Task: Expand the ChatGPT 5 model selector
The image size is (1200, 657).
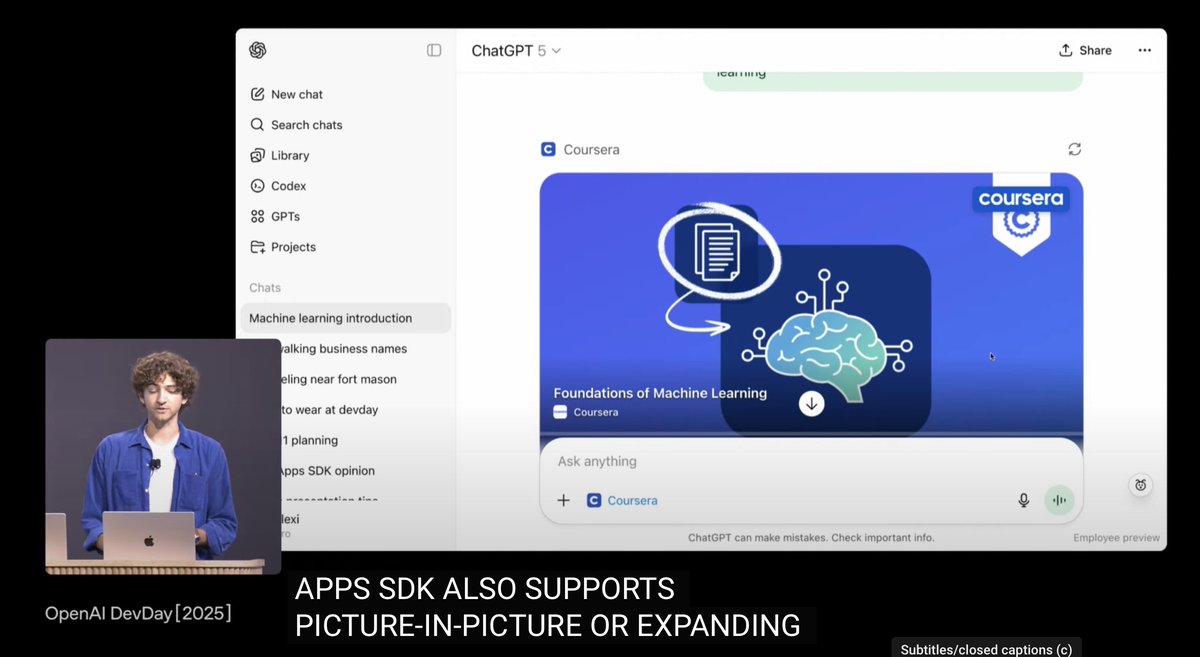Action: point(516,50)
